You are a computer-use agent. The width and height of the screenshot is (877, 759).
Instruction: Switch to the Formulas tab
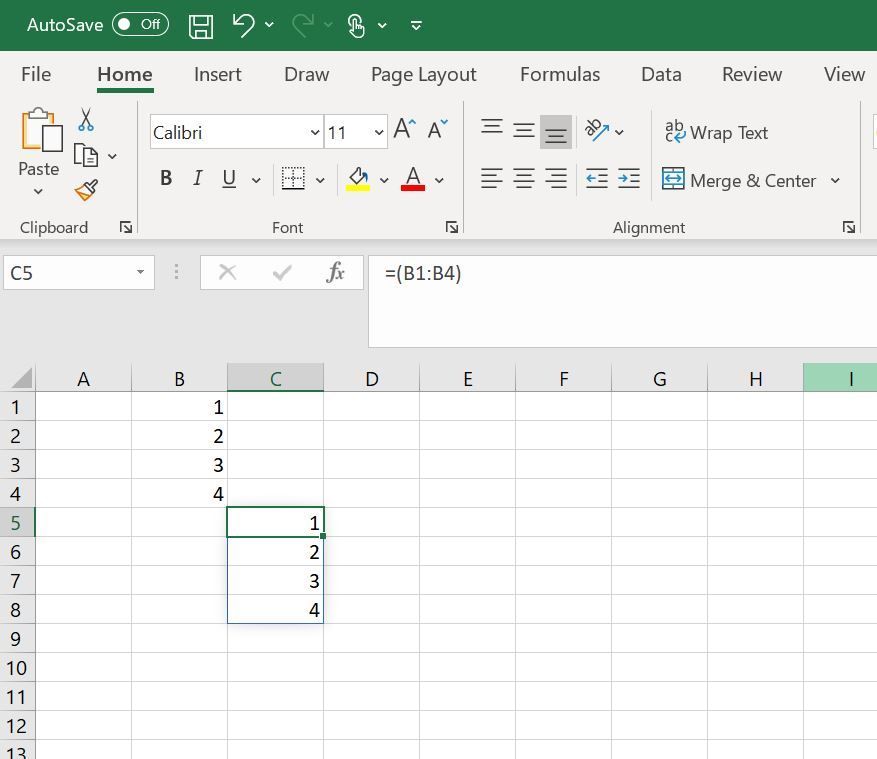[560, 74]
